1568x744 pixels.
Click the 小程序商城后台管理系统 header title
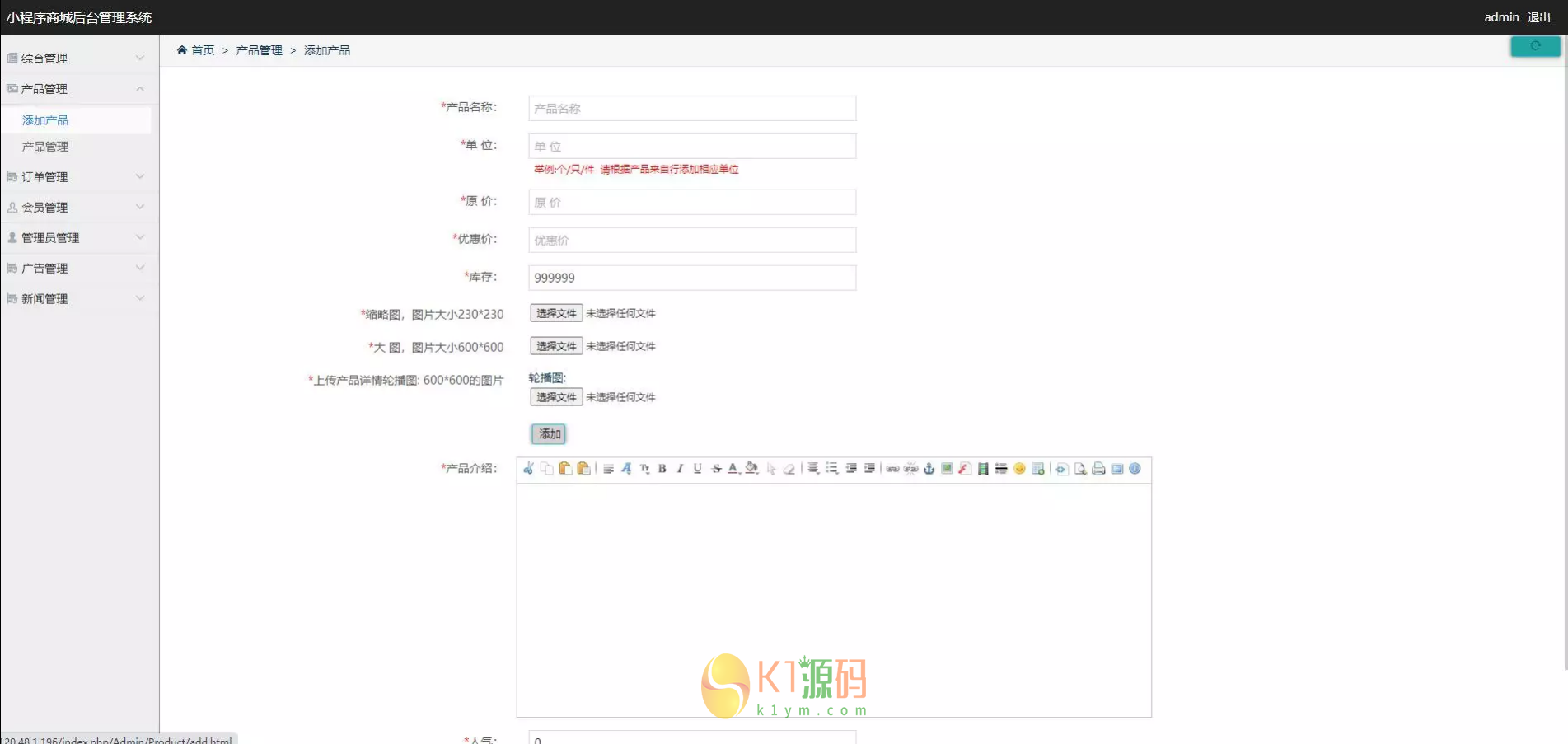coord(79,17)
